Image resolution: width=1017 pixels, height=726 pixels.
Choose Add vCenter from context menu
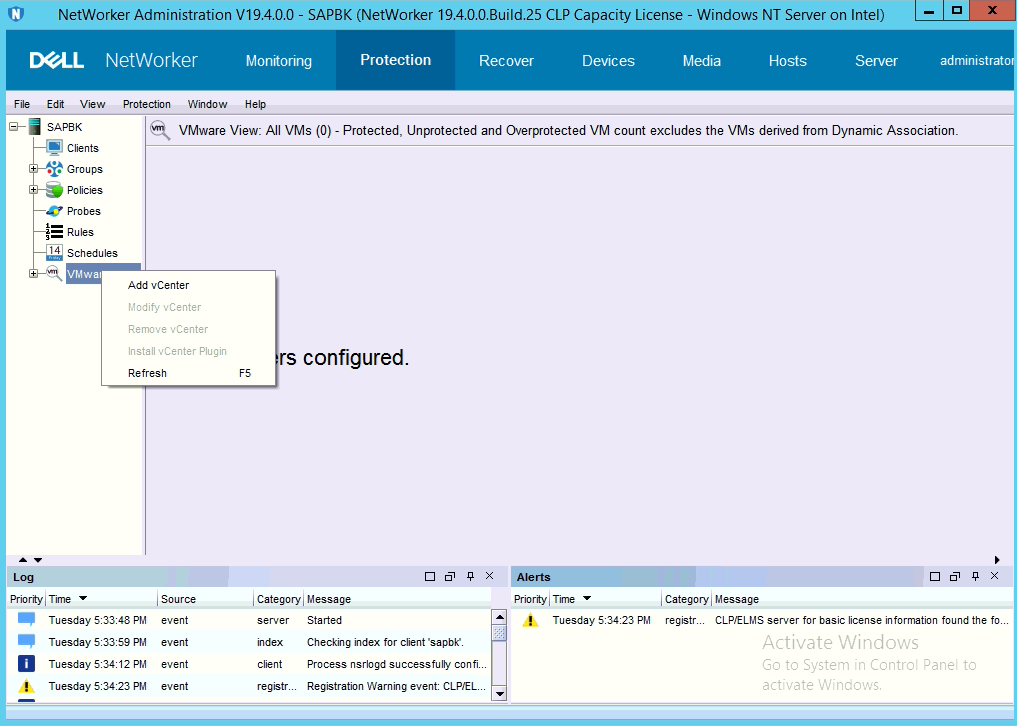[x=158, y=285]
